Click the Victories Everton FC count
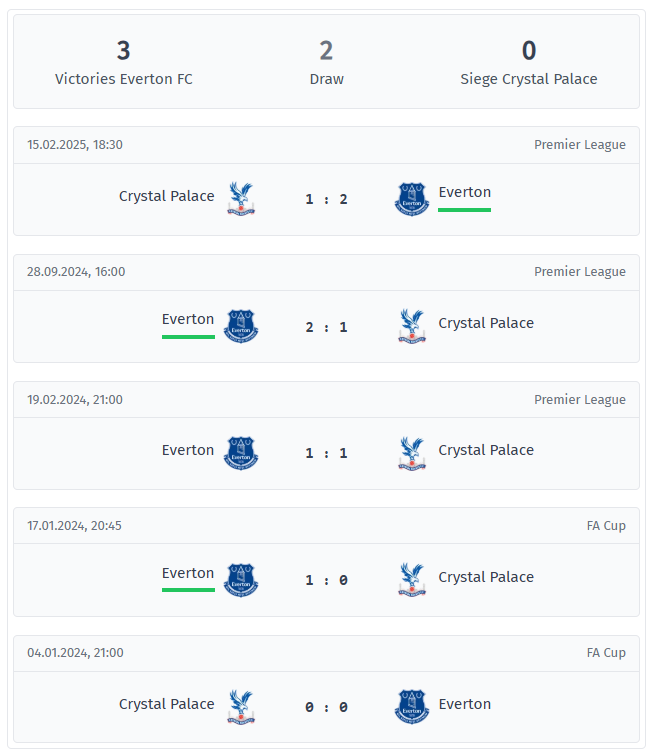The height and width of the screenshot is (753, 651). 124,51
